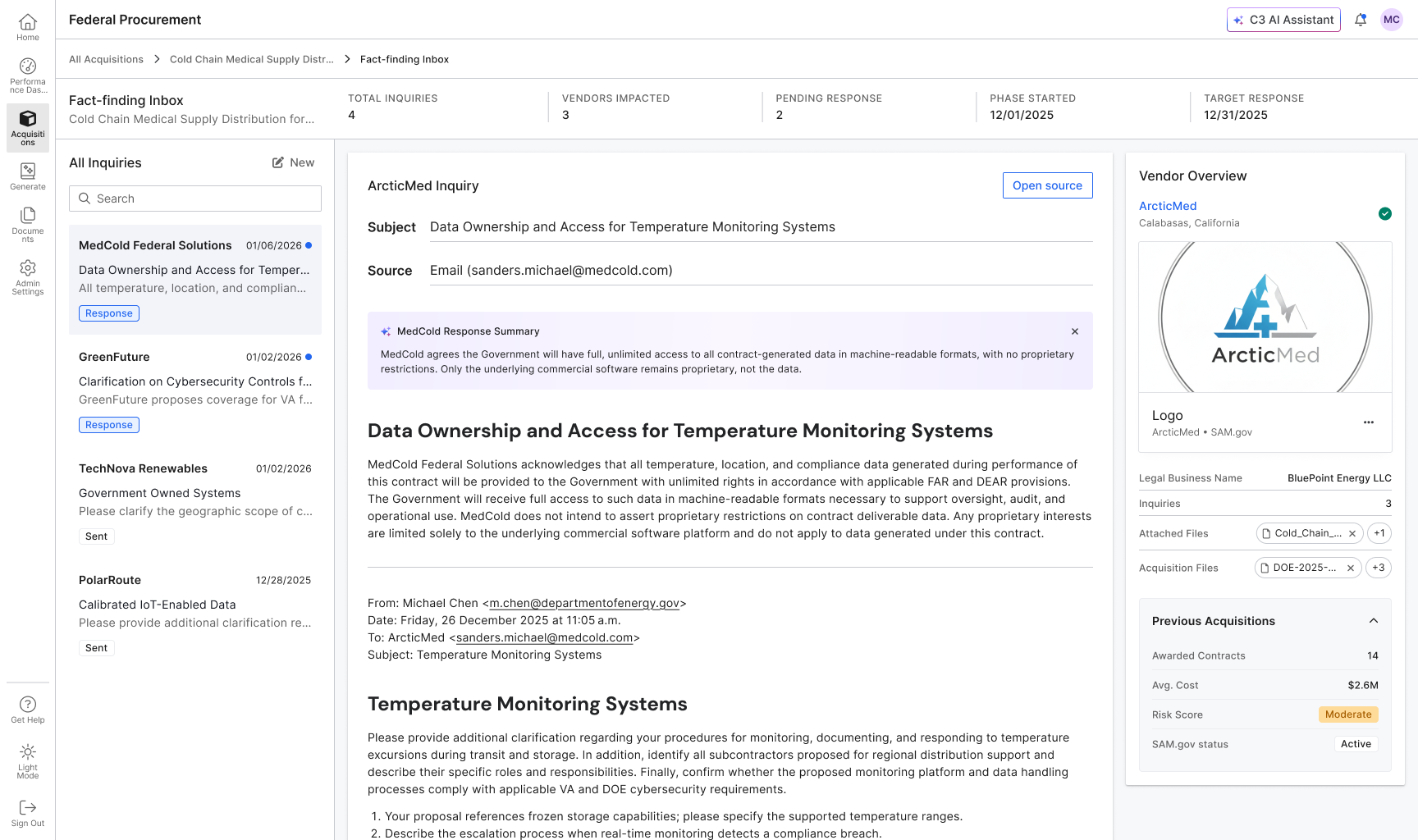1418x840 pixels.
Task: Click Target Response date 12/31/2025
Action: [x=1236, y=115]
